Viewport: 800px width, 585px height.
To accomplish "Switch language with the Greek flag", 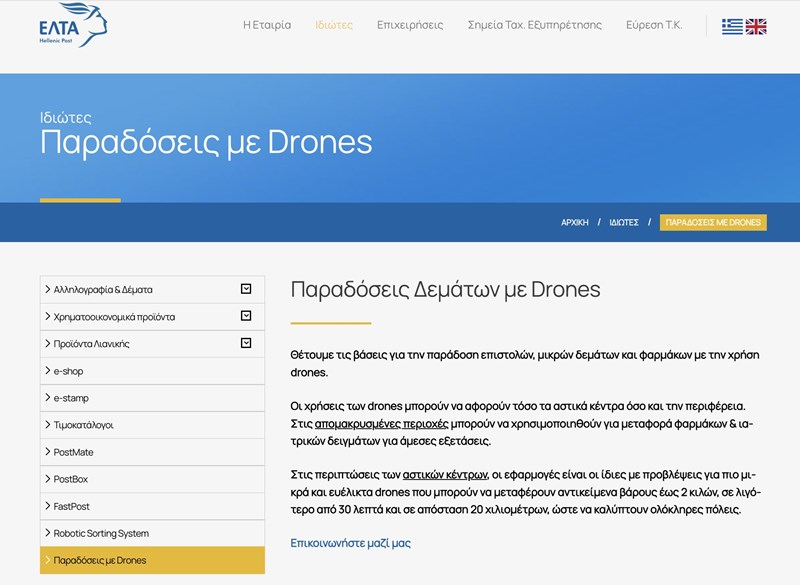I will (x=732, y=26).
